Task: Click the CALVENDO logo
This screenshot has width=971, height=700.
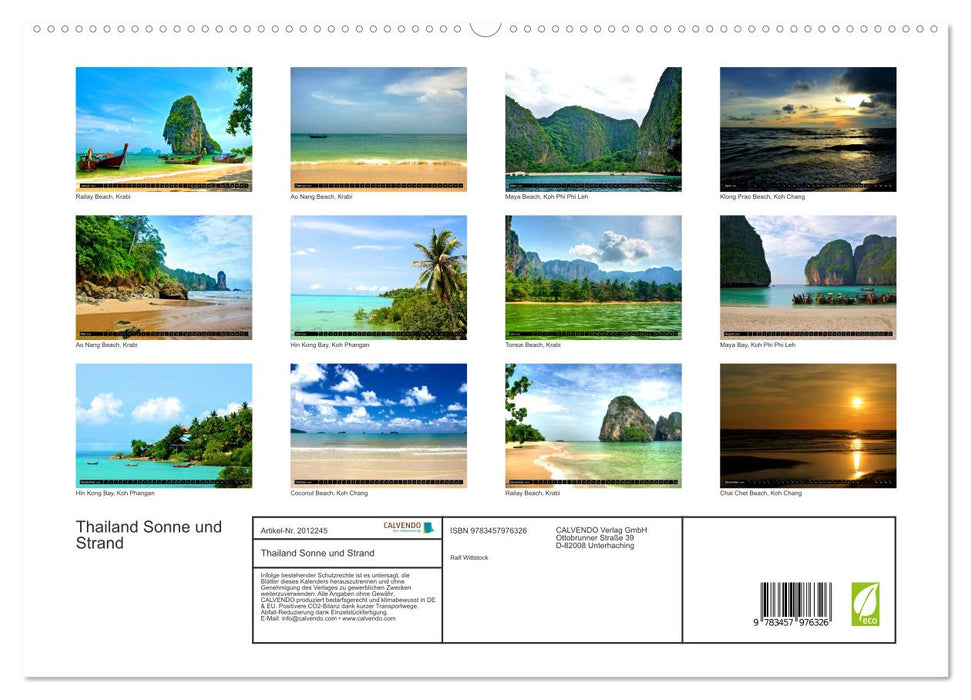Action: click(x=408, y=527)
